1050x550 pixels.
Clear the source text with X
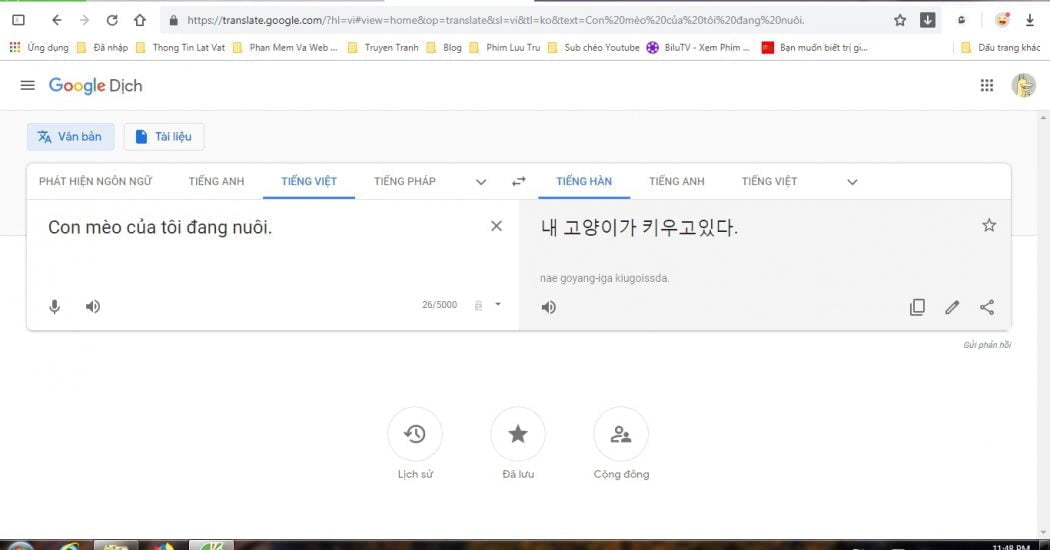pyautogui.click(x=496, y=226)
